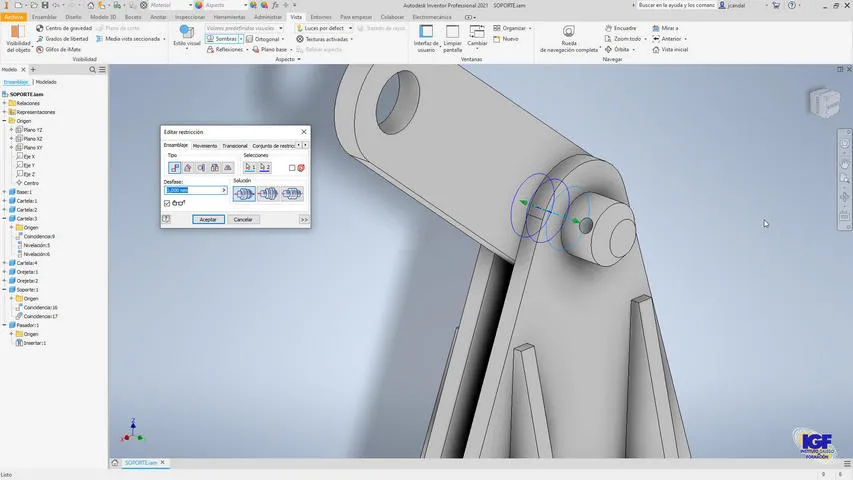Choose the second Solución option
Viewport: 853px width, 480px height.
click(x=268, y=193)
